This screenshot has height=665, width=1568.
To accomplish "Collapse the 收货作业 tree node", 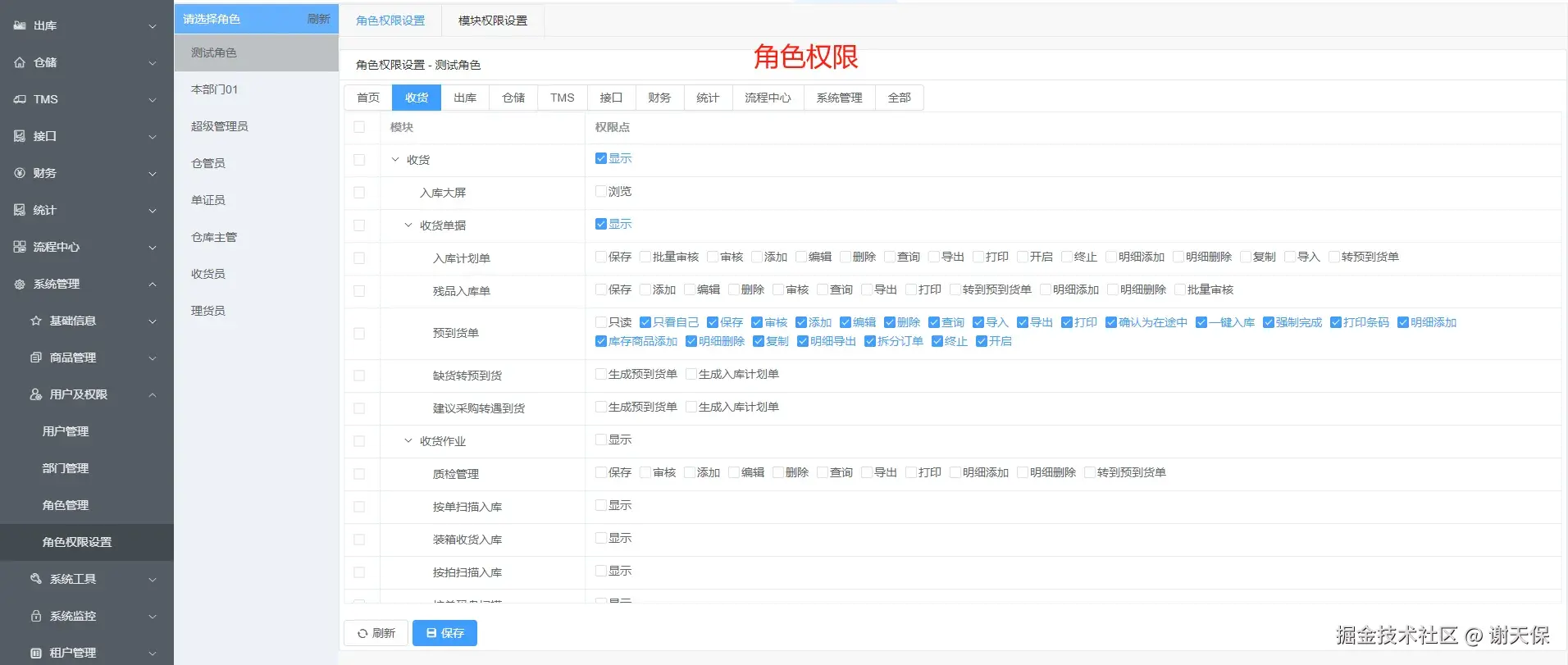I will click(408, 441).
